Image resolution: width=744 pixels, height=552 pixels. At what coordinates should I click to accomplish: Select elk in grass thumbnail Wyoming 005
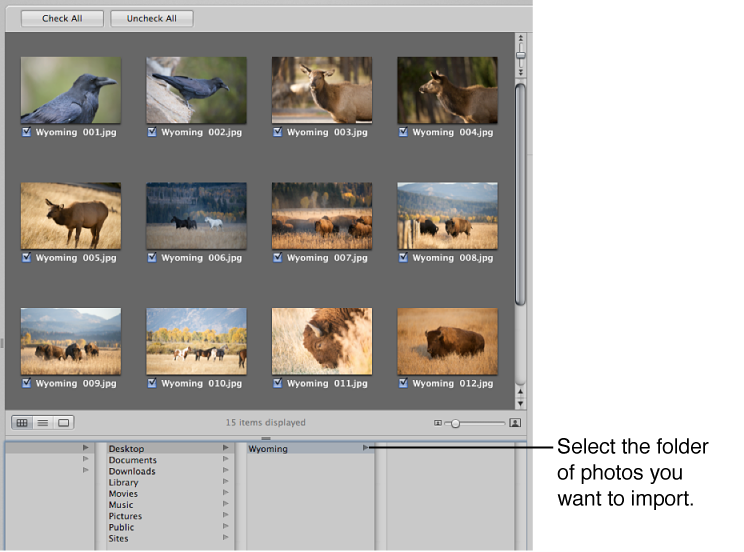71,215
